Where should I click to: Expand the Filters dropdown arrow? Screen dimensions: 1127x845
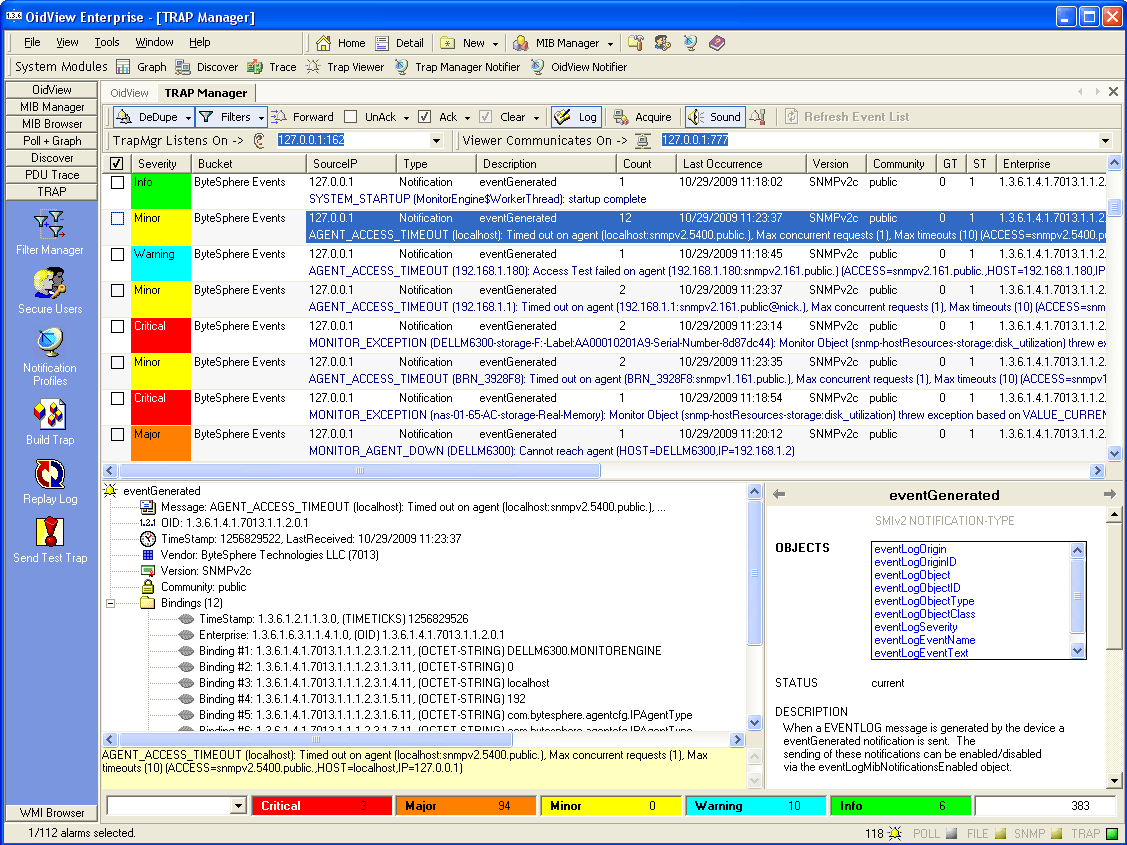tap(260, 117)
